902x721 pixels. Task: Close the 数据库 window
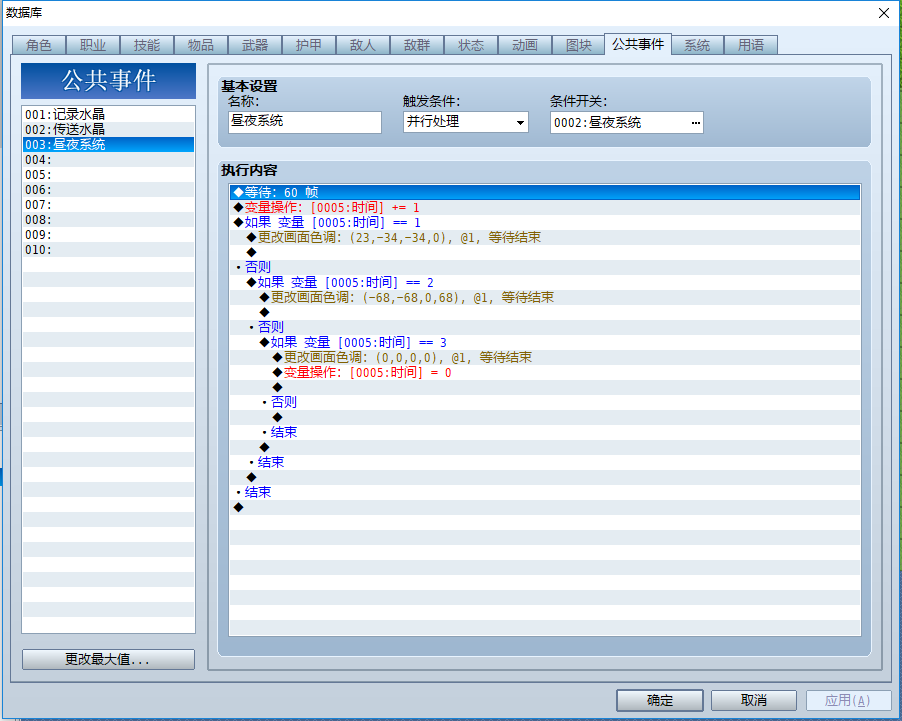click(x=884, y=13)
